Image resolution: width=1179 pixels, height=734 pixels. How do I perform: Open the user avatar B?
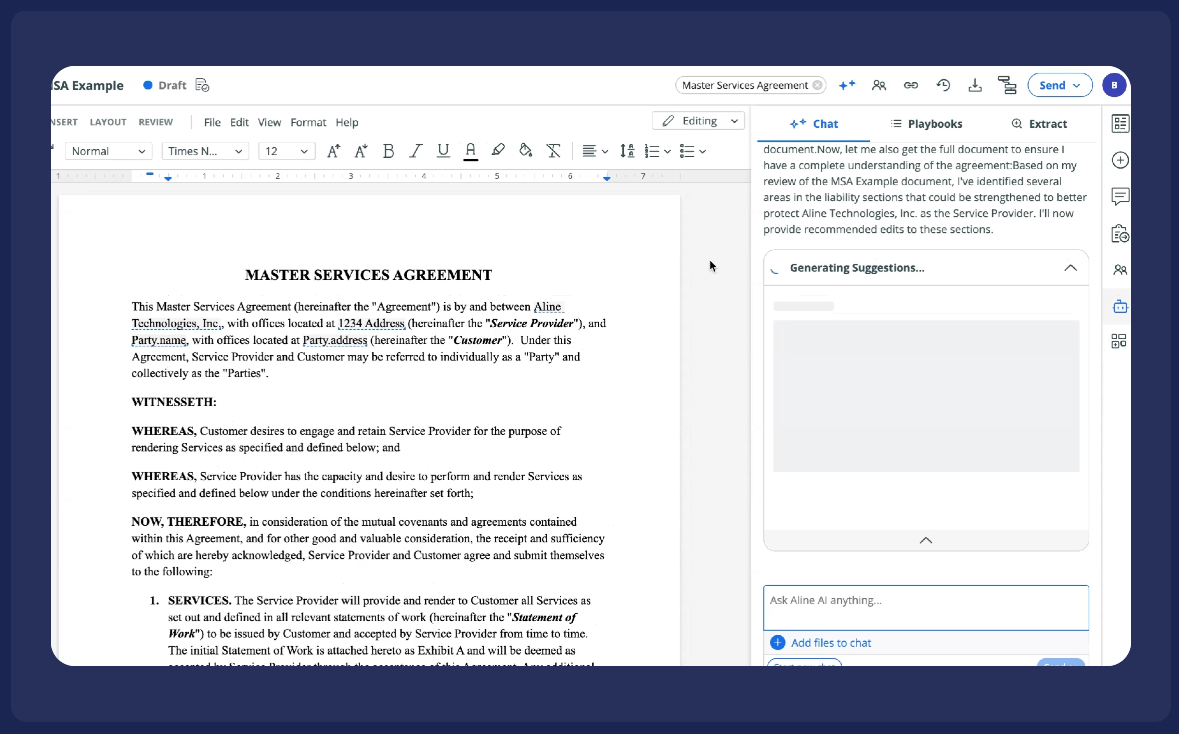pyautogui.click(x=1114, y=85)
